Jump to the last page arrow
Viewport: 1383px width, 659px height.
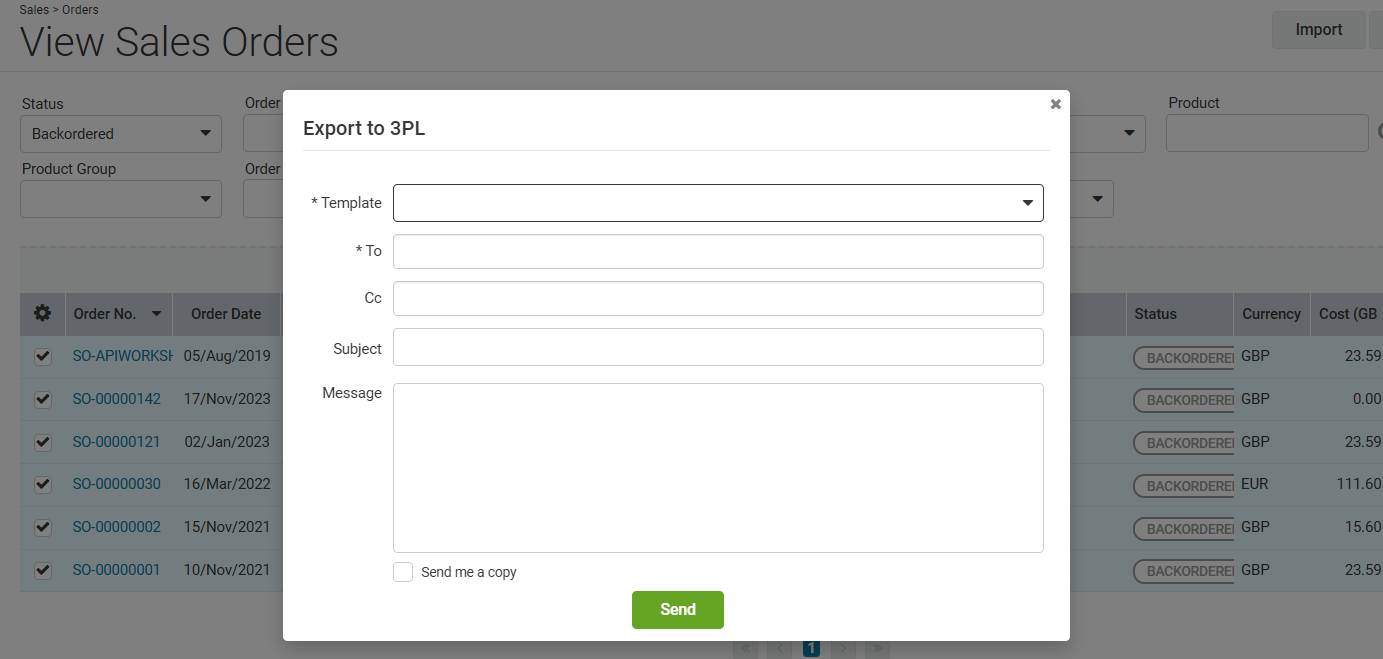pos(877,648)
